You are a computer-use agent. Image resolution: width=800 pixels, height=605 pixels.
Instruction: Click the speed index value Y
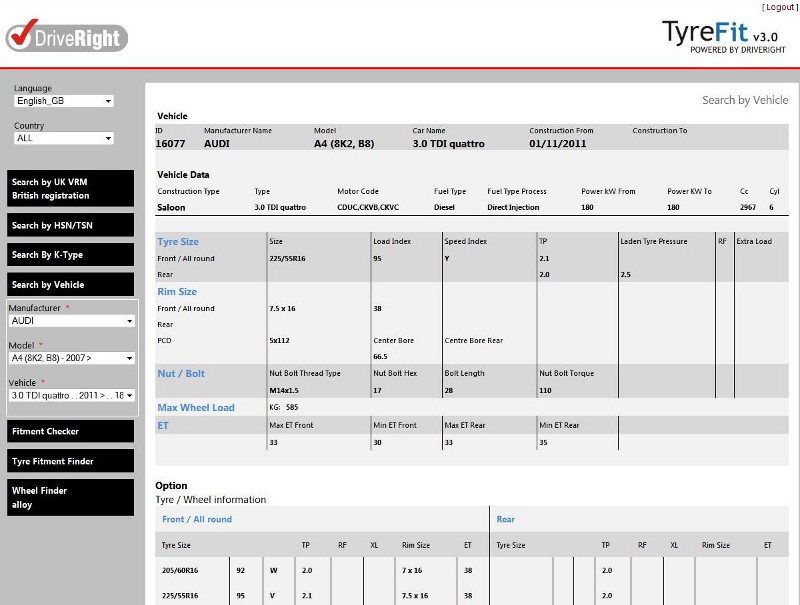(447, 259)
